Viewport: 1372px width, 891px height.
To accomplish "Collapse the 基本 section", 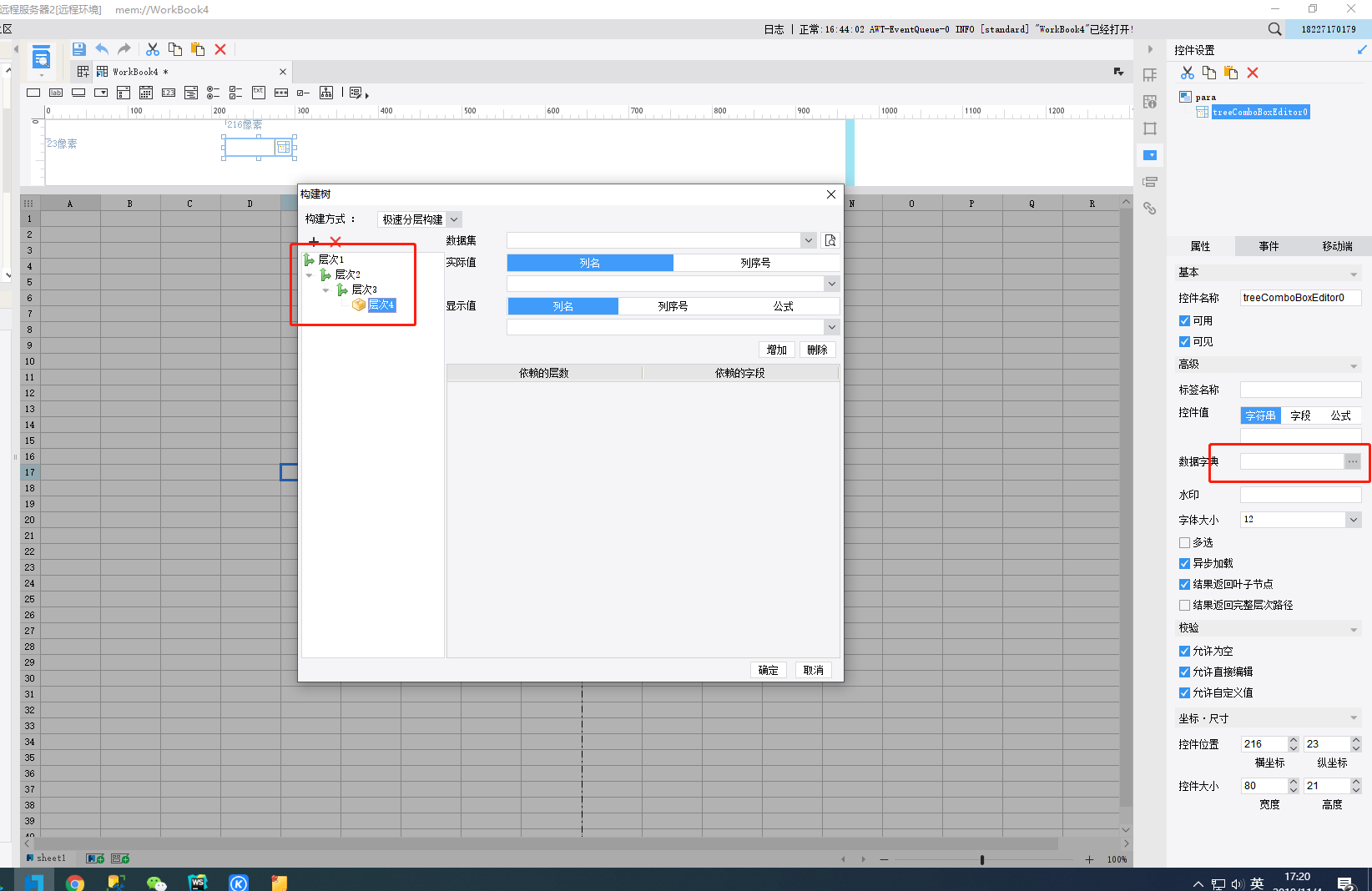I will [x=1354, y=273].
